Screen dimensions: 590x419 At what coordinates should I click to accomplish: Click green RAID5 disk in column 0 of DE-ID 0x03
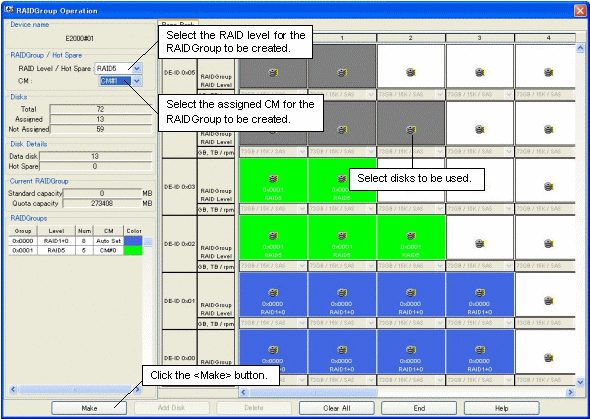click(273, 181)
